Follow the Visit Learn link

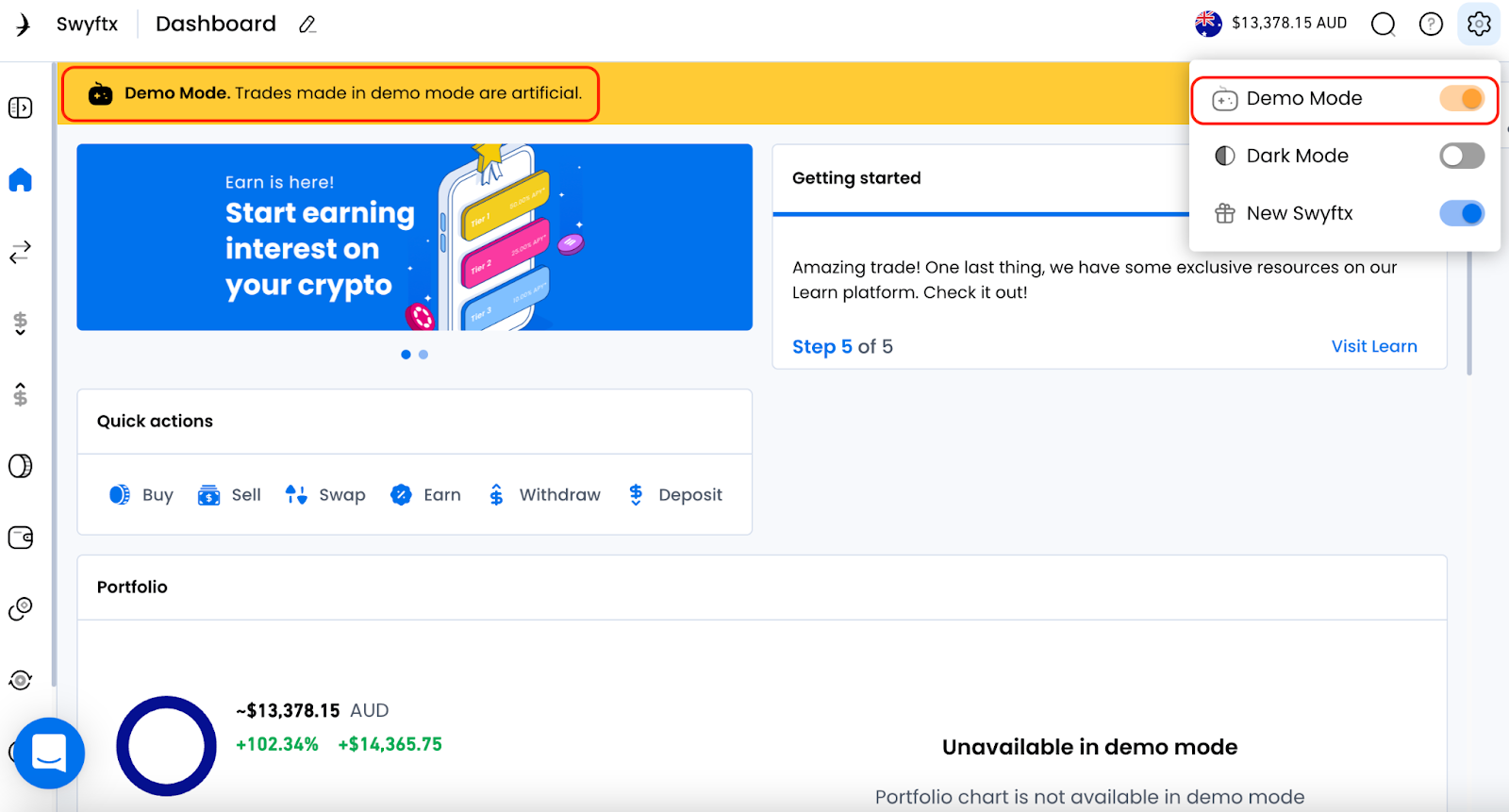pos(1374,346)
